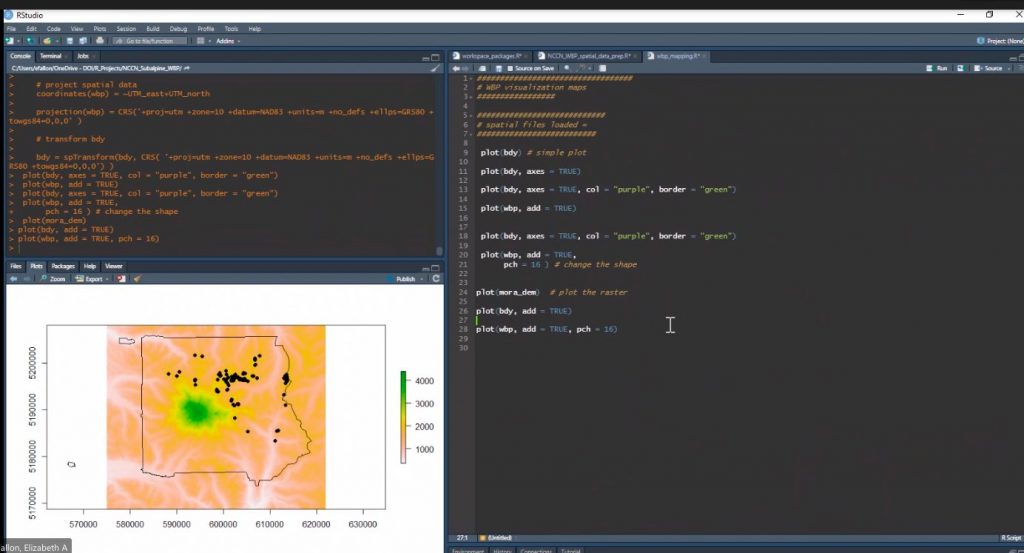1024x553 pixels.
Task: Open the Source button dropdown
Action: pos(1007,68)
